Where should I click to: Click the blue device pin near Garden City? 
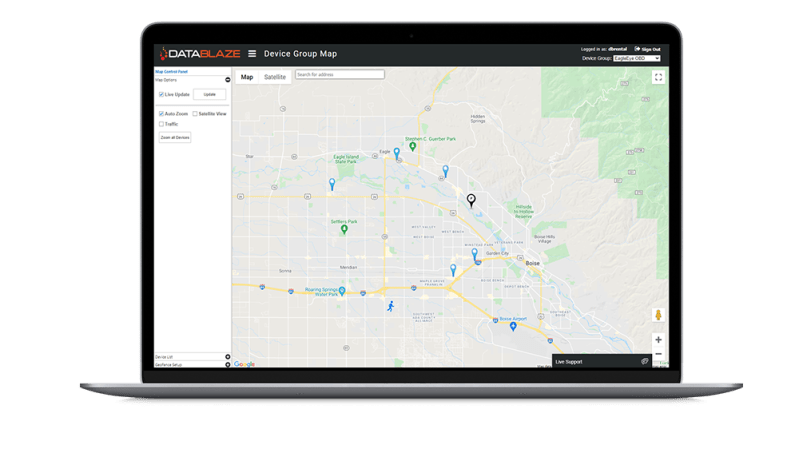pyautogui.click(x=474, y=253)
